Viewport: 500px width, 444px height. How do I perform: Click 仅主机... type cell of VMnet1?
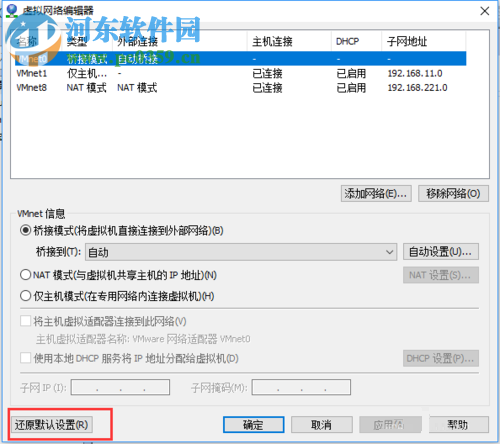(87, 73)
